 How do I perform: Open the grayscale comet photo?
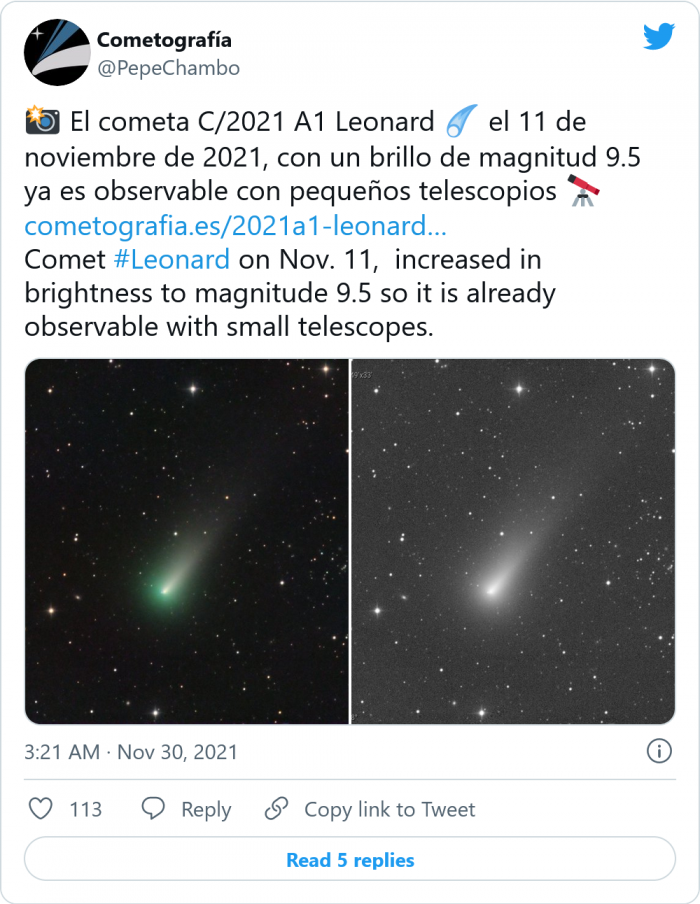coord(513,541)
